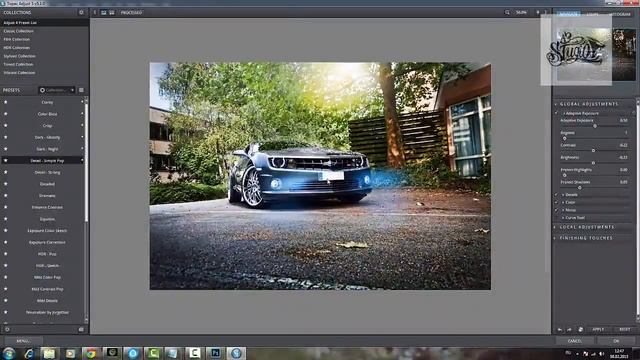The image size is (640, 360).
Task: Select the Classic Collection
Action: tap(19, 31)
